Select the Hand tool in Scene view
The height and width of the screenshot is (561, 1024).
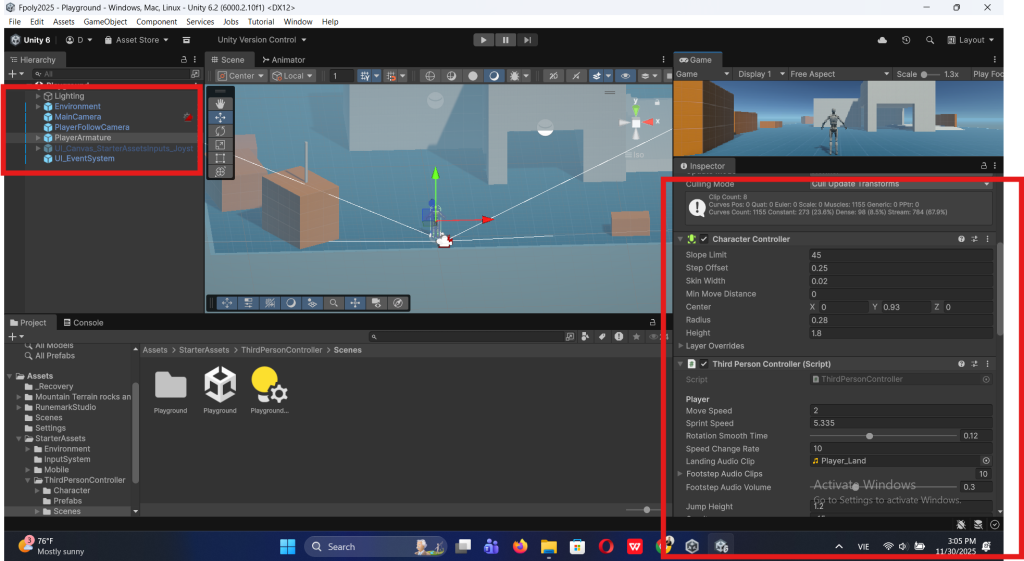220,104
